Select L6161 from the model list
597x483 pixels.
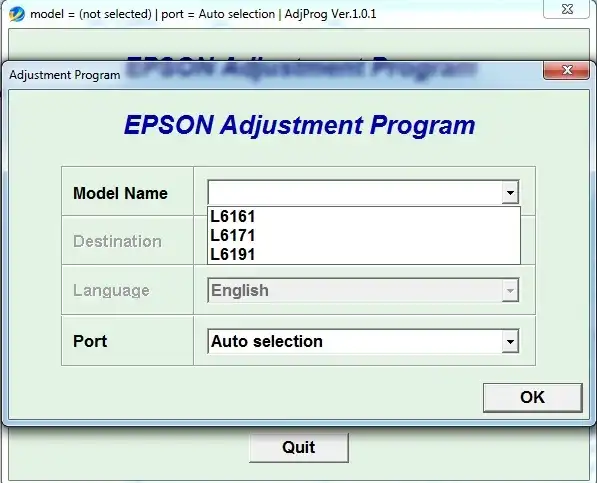364,217
